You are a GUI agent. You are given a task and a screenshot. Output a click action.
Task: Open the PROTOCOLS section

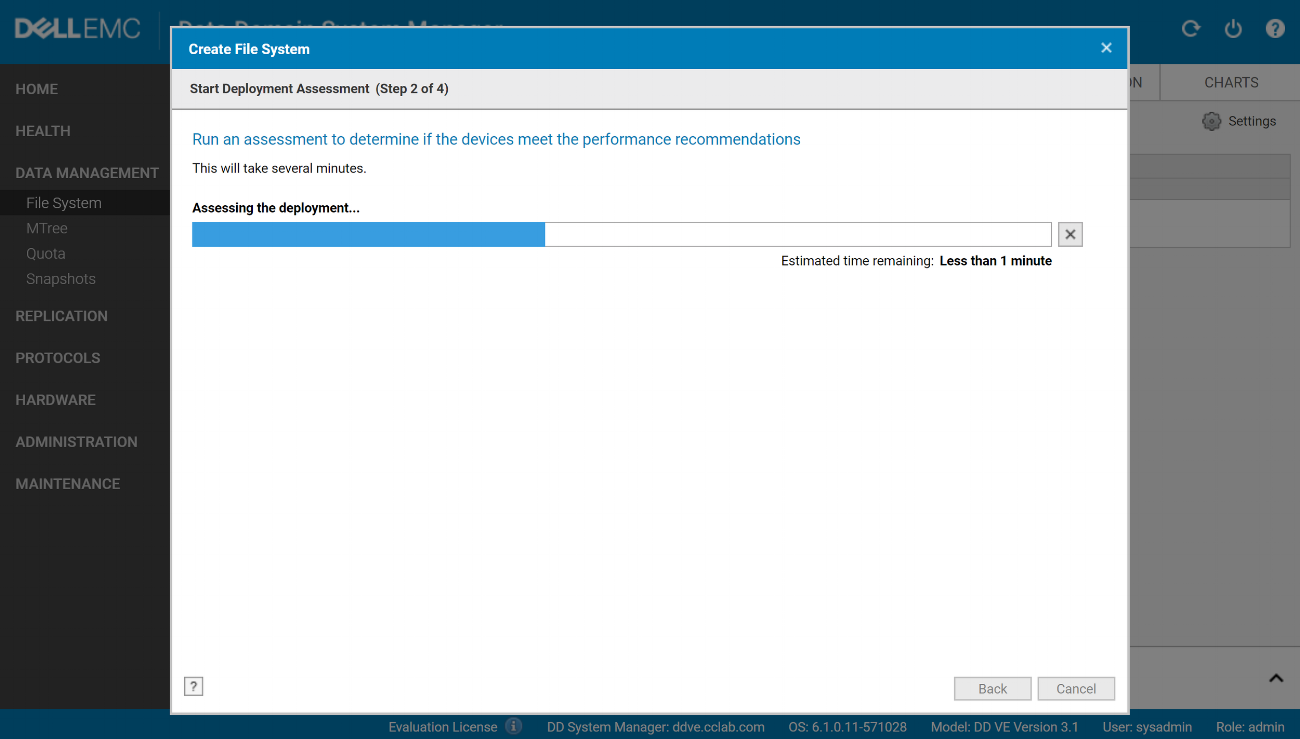point(58,358)
